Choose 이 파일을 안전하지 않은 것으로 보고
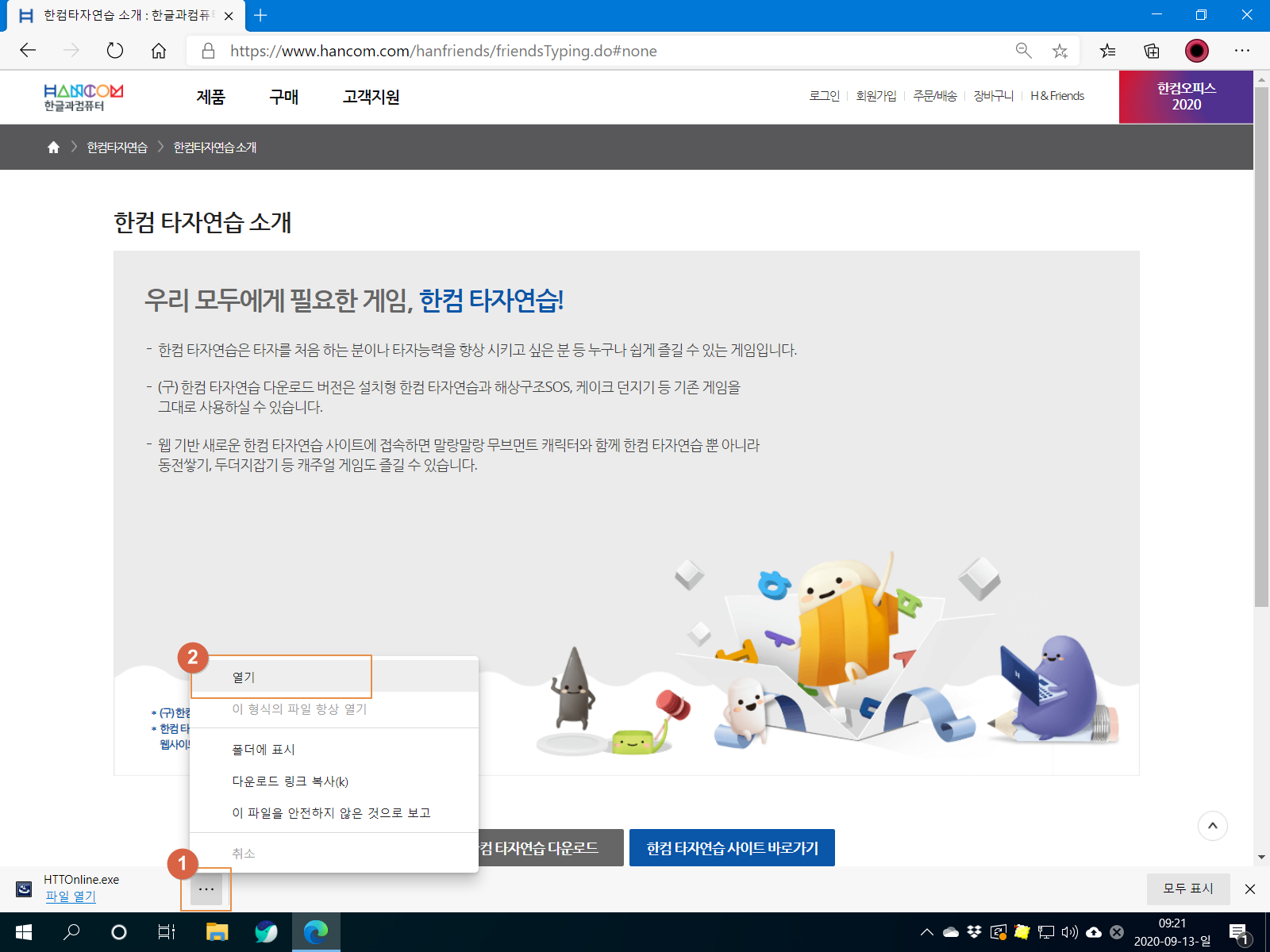The height and width of the screenshot is (952, 1270). click(x=334, y=813)
